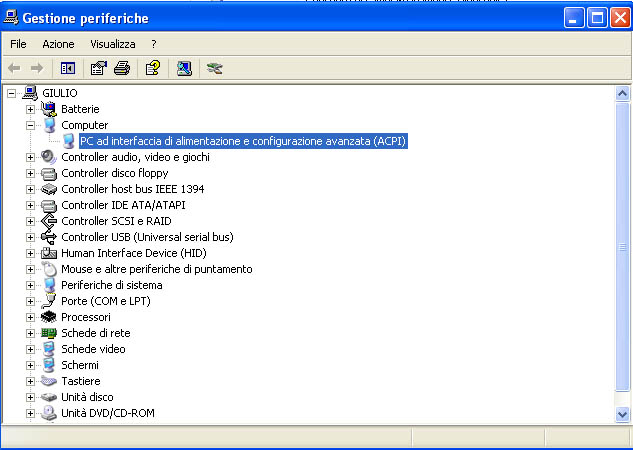This screenshot has width=633, height=450.
Task: Click the Unità DVD/CD-ROM disc icon
Action: coord(49,413)
